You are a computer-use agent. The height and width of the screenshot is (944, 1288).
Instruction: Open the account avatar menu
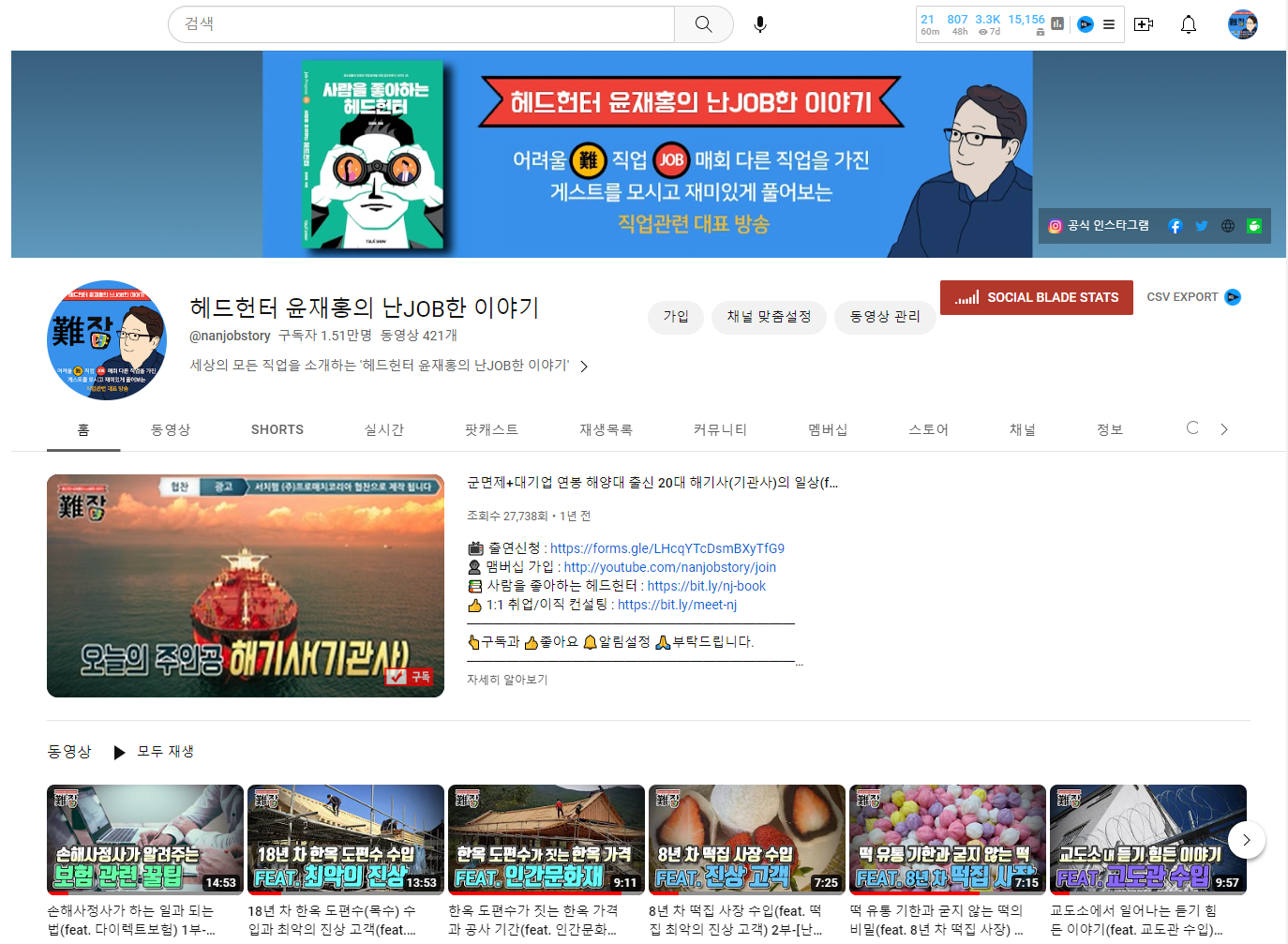[1243, 24]
